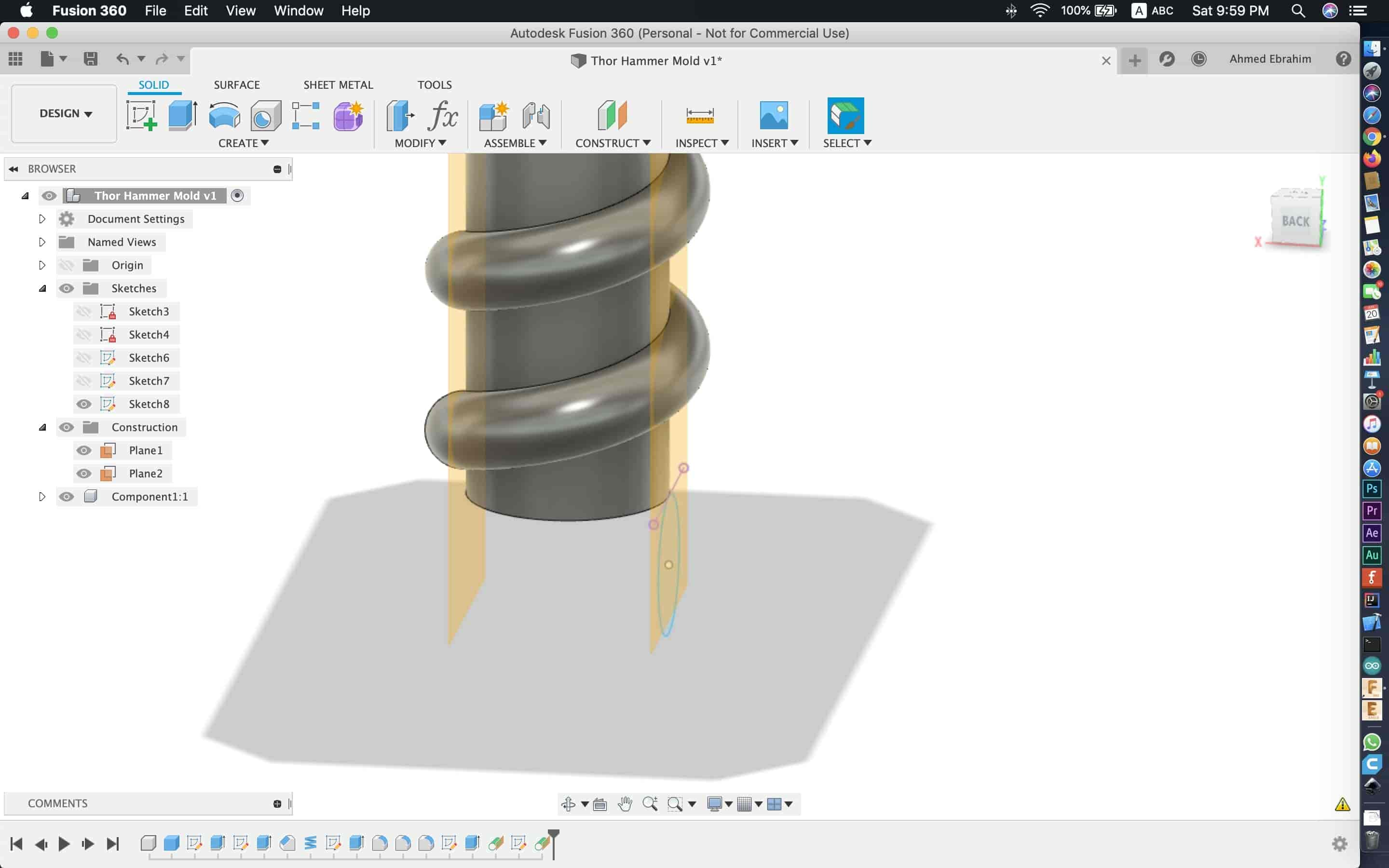Collapse the Construction folder
The width and height of the screenshot is (1389, 868).
pyautogui.click(x=42, y=427)
